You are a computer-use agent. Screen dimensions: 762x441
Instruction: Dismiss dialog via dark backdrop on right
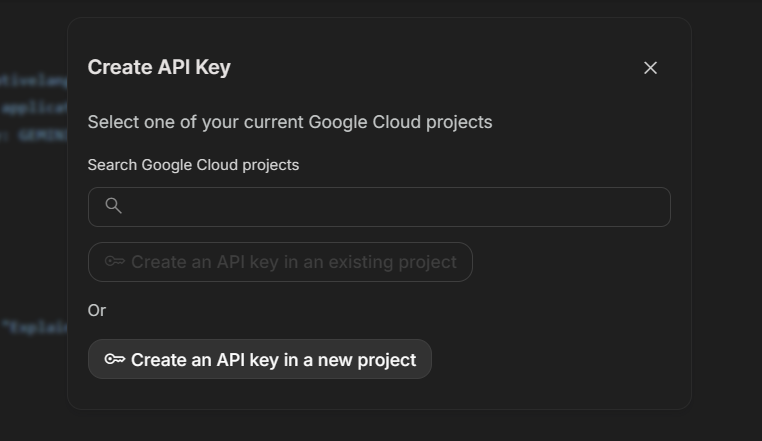[x=727, y=219]
